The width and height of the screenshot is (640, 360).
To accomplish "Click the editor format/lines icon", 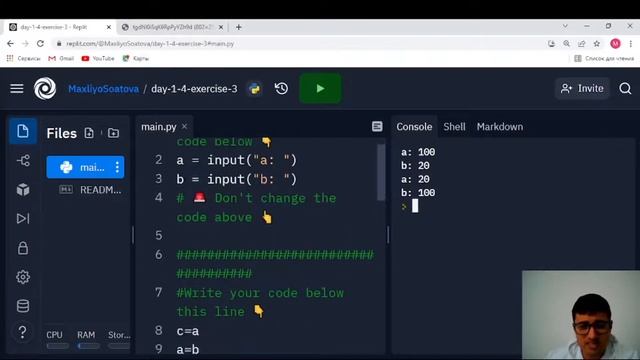I will click(377, 127).
